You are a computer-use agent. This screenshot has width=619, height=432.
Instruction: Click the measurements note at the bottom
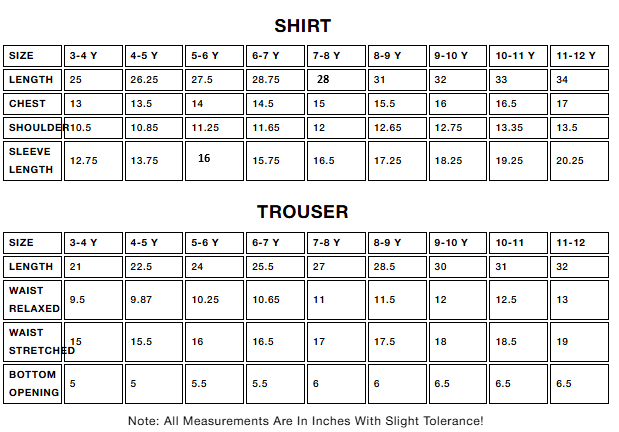click(x=306, y=421)
